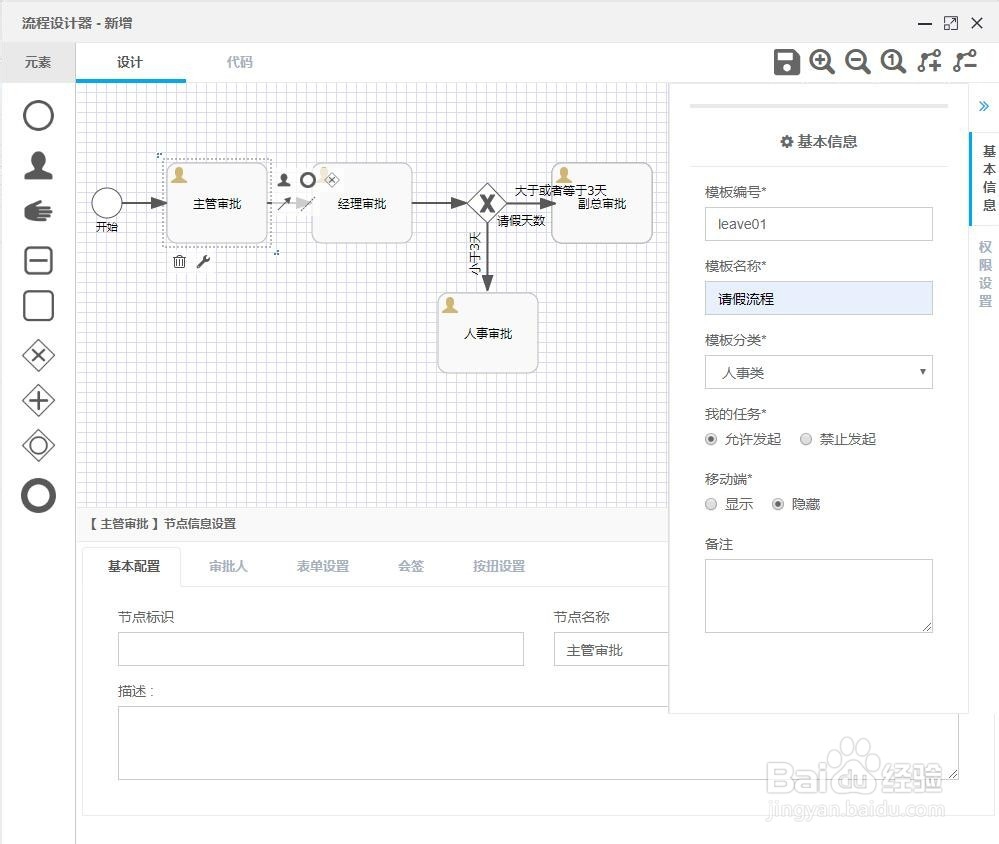
Task: Select the 允许发起 radio button
Action: [709, 439]
